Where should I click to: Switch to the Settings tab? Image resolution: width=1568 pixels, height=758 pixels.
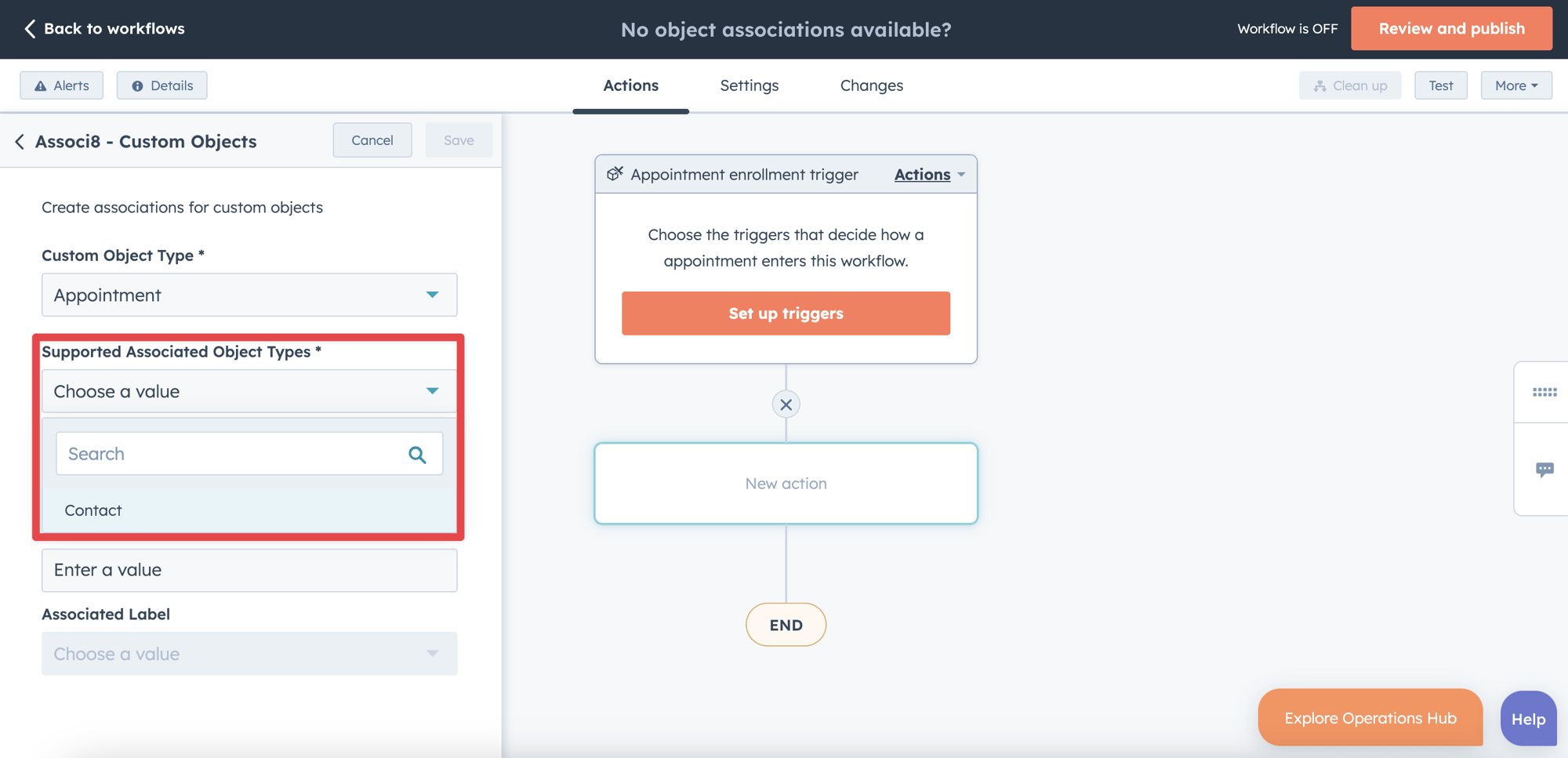click(749, 85)
